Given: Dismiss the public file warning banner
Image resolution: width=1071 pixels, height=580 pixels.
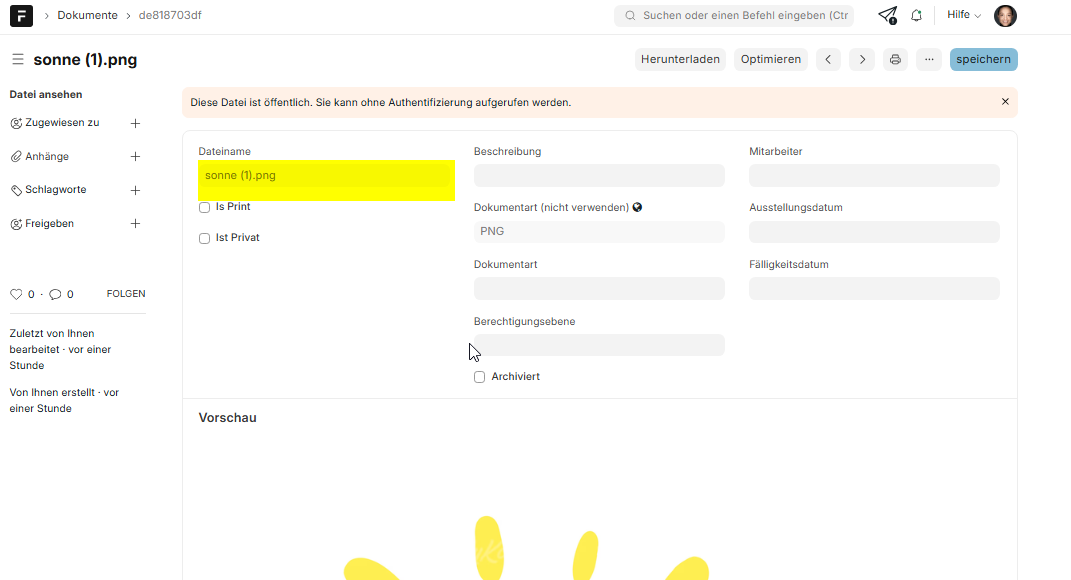Looking at the screenshot, I should [1005, 102].
